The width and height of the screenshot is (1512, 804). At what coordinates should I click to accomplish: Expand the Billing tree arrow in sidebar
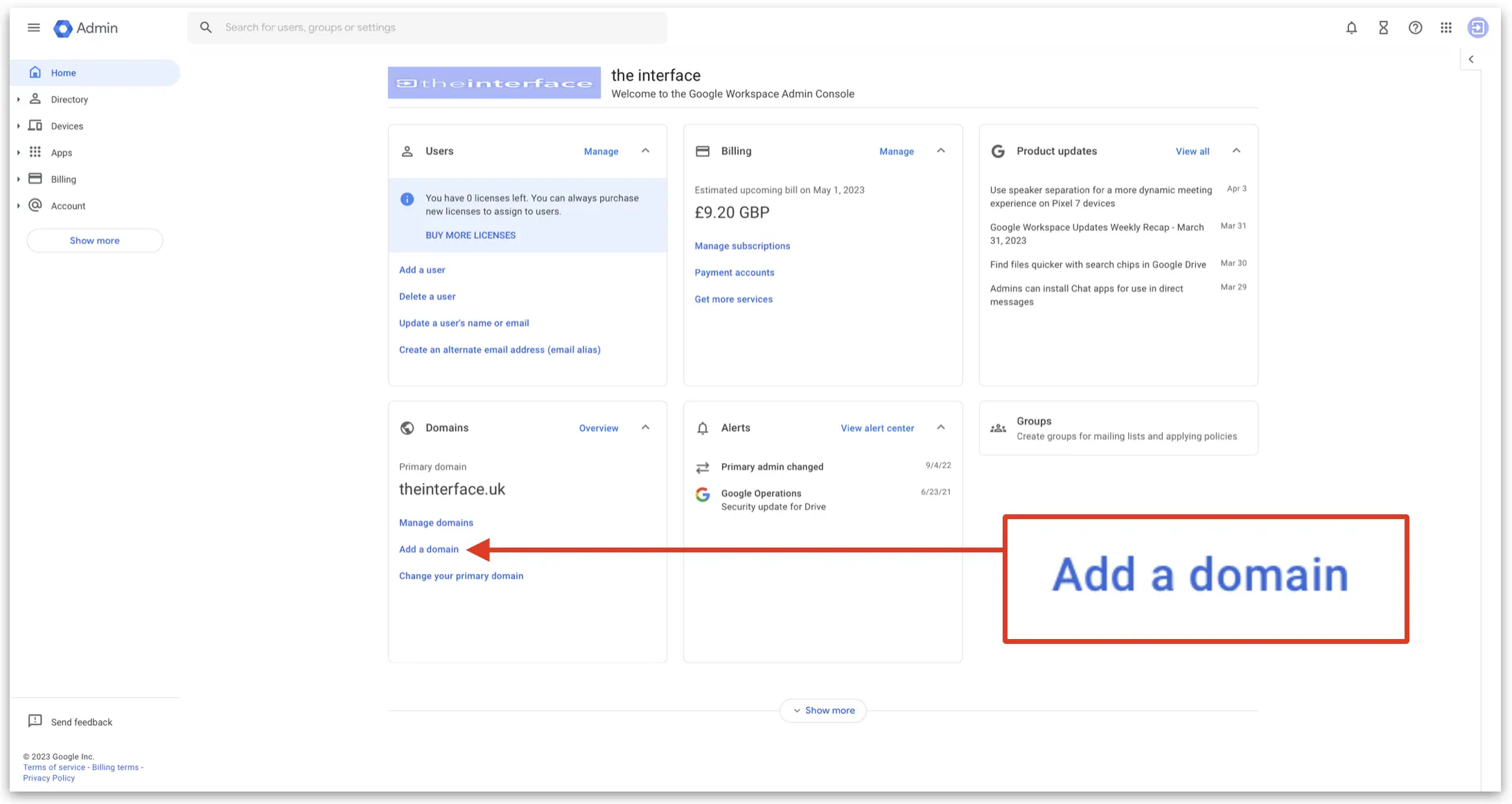click(19, 179)
